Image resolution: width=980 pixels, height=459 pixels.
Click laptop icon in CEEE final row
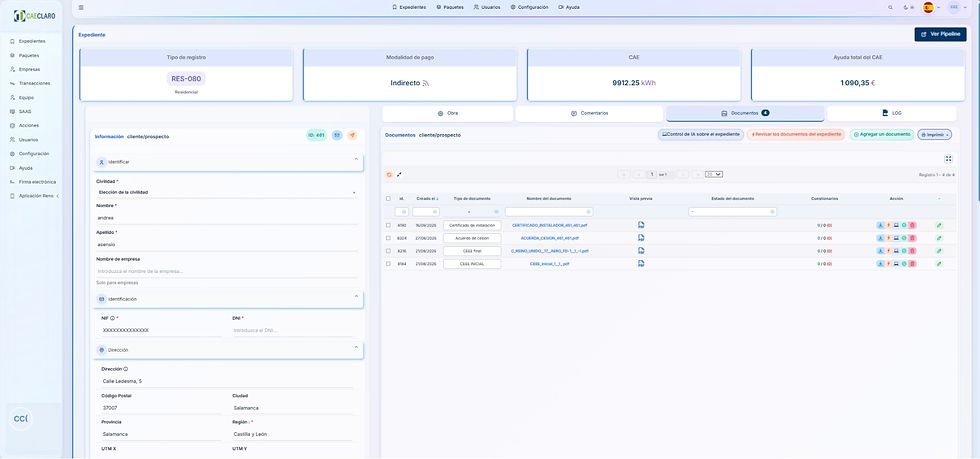(x=896, y=251)
